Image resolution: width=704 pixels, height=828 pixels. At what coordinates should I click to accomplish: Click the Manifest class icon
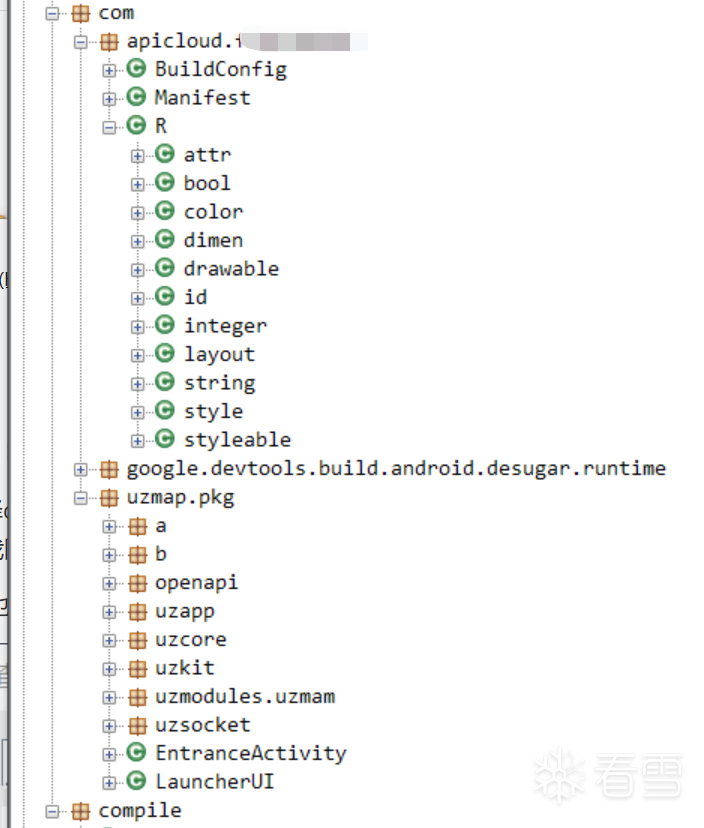click(x=137, y=97)
